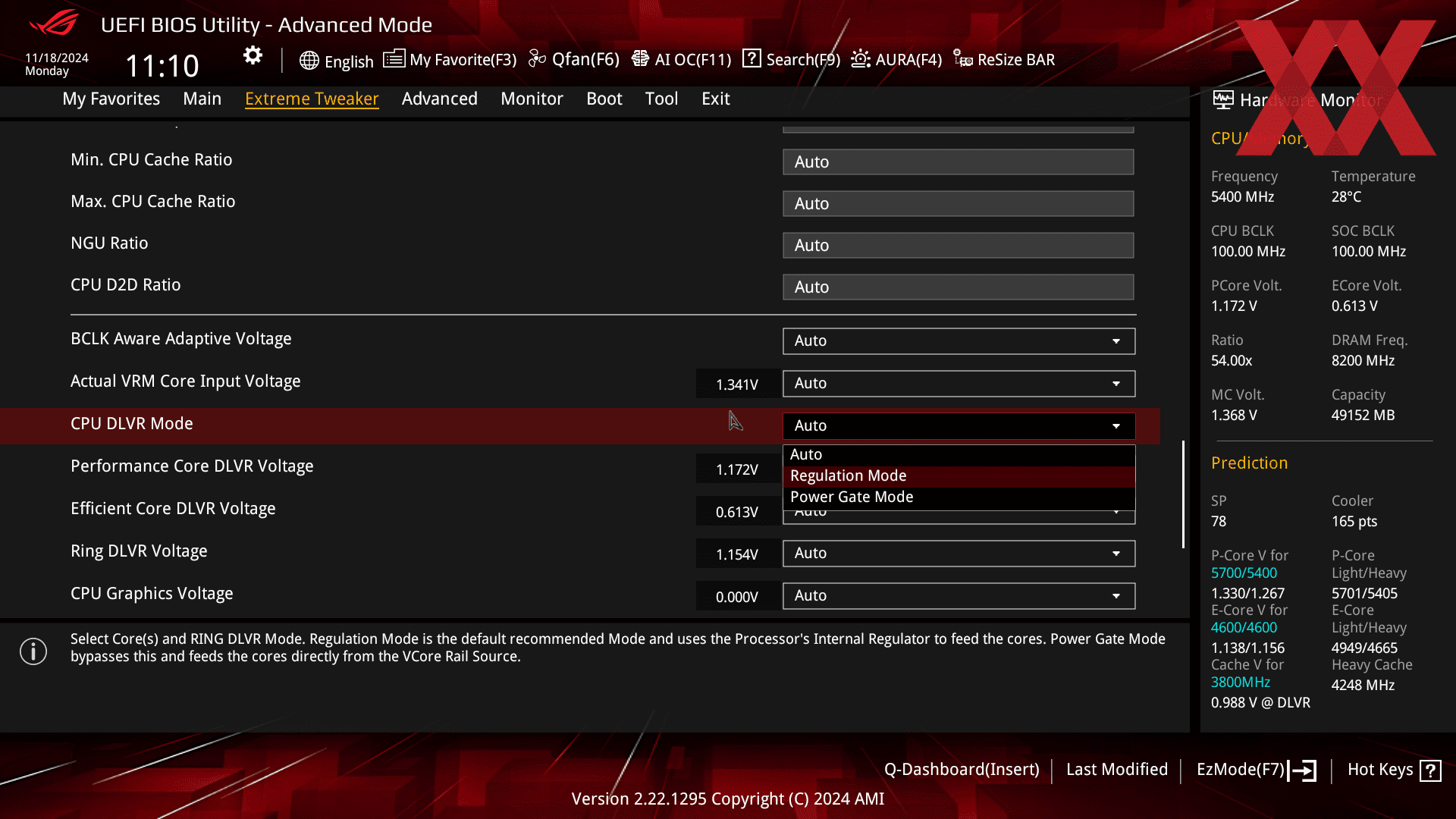
Task: Expand BCLK Aware Adaptive Voltage dropdown
Action: click(959, 341)
